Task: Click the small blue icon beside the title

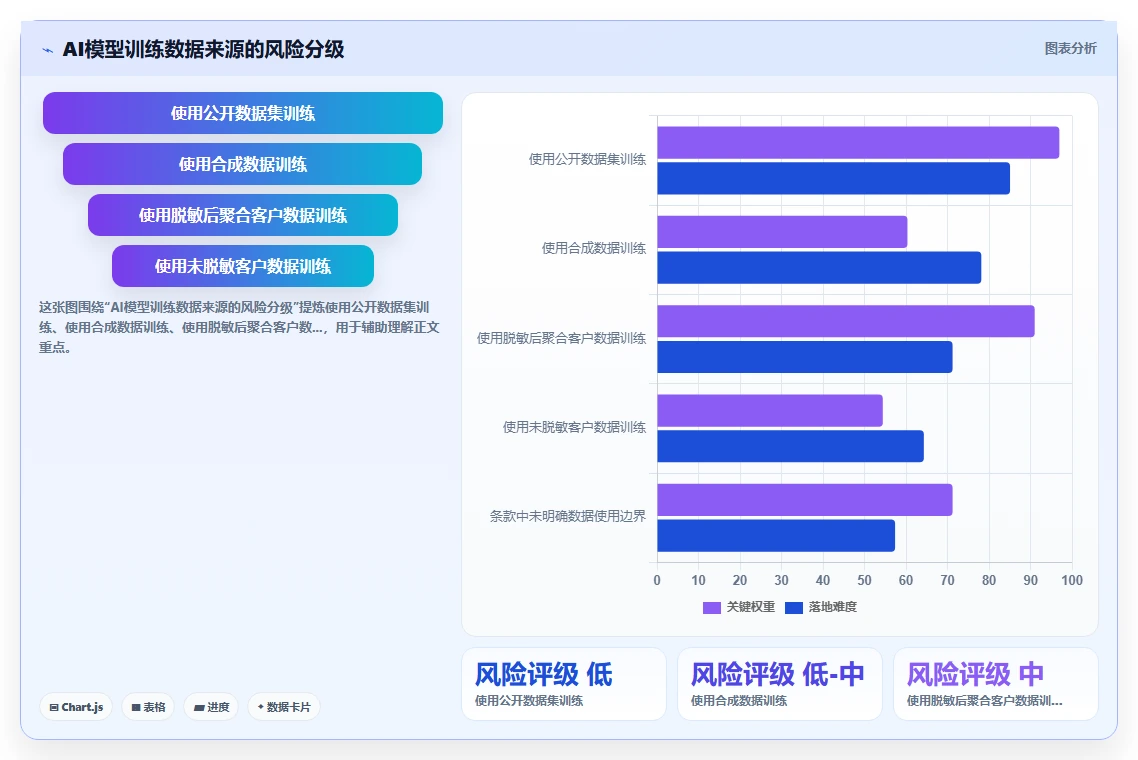Action: click(47, 50)
